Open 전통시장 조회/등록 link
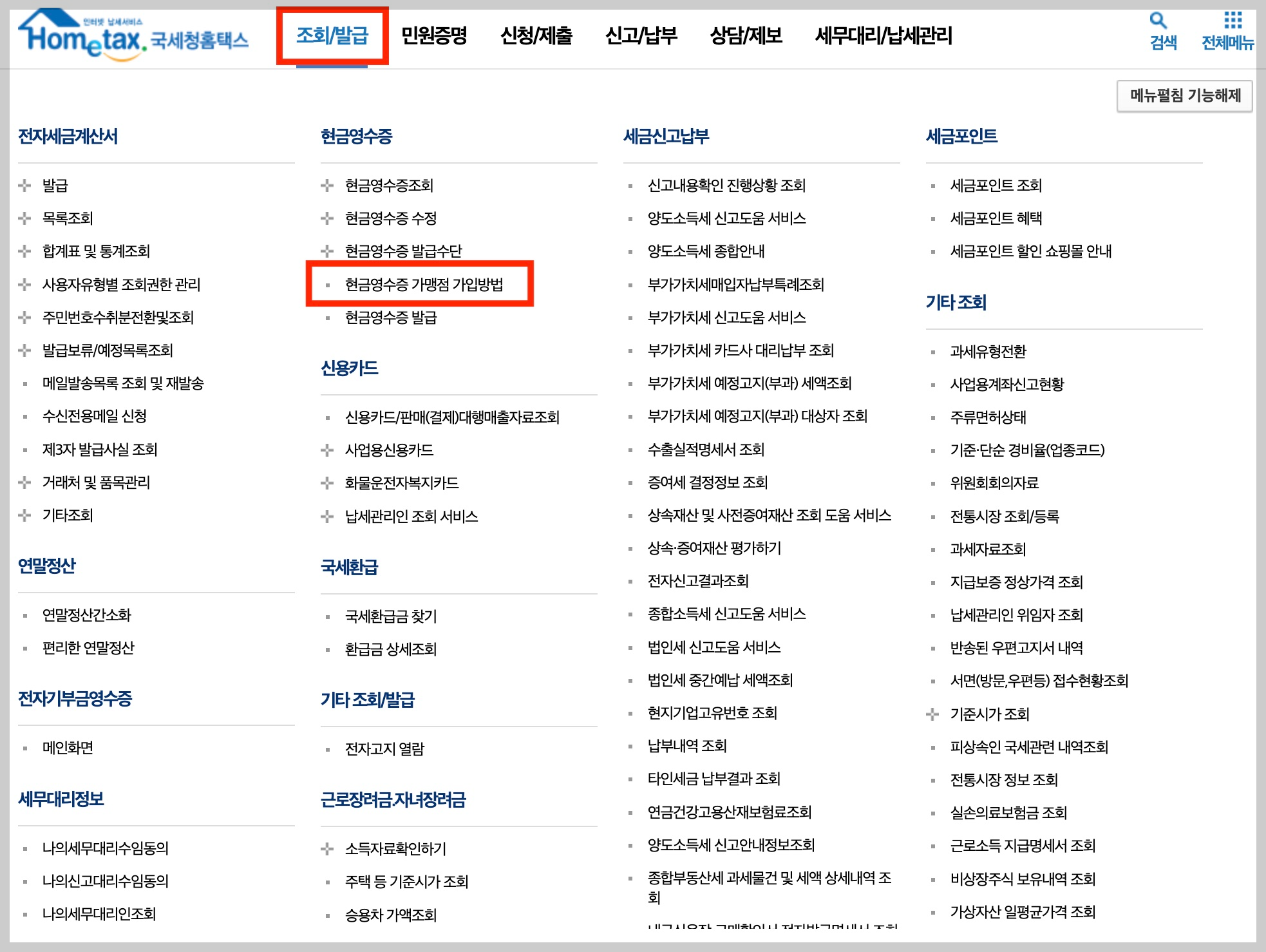This screenshot has width=1266, height=952. pyautogui.click(x=1005, y=517)
